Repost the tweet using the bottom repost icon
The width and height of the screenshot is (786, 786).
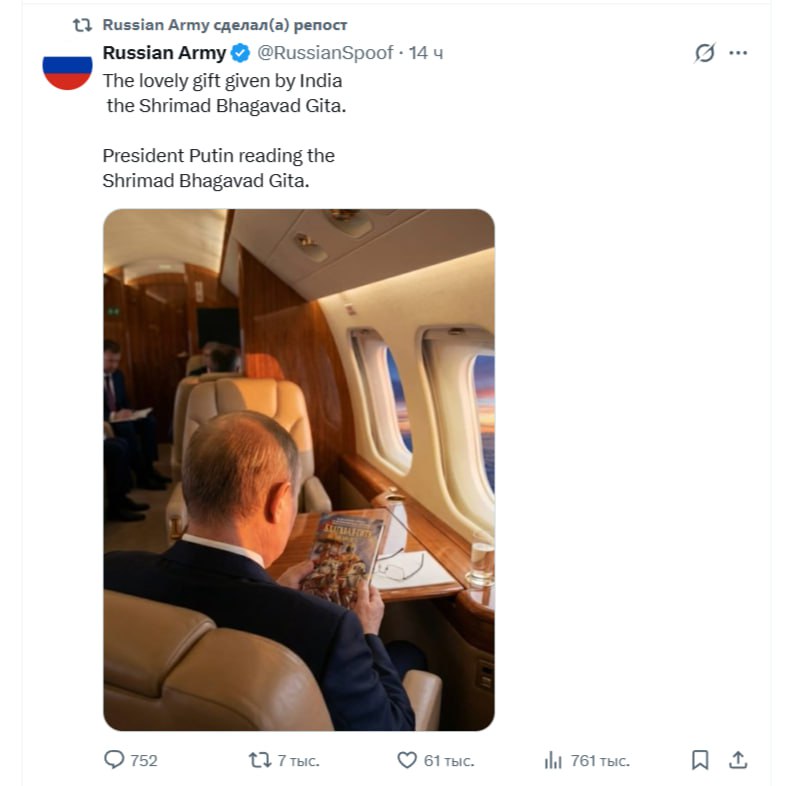(259, 760)
